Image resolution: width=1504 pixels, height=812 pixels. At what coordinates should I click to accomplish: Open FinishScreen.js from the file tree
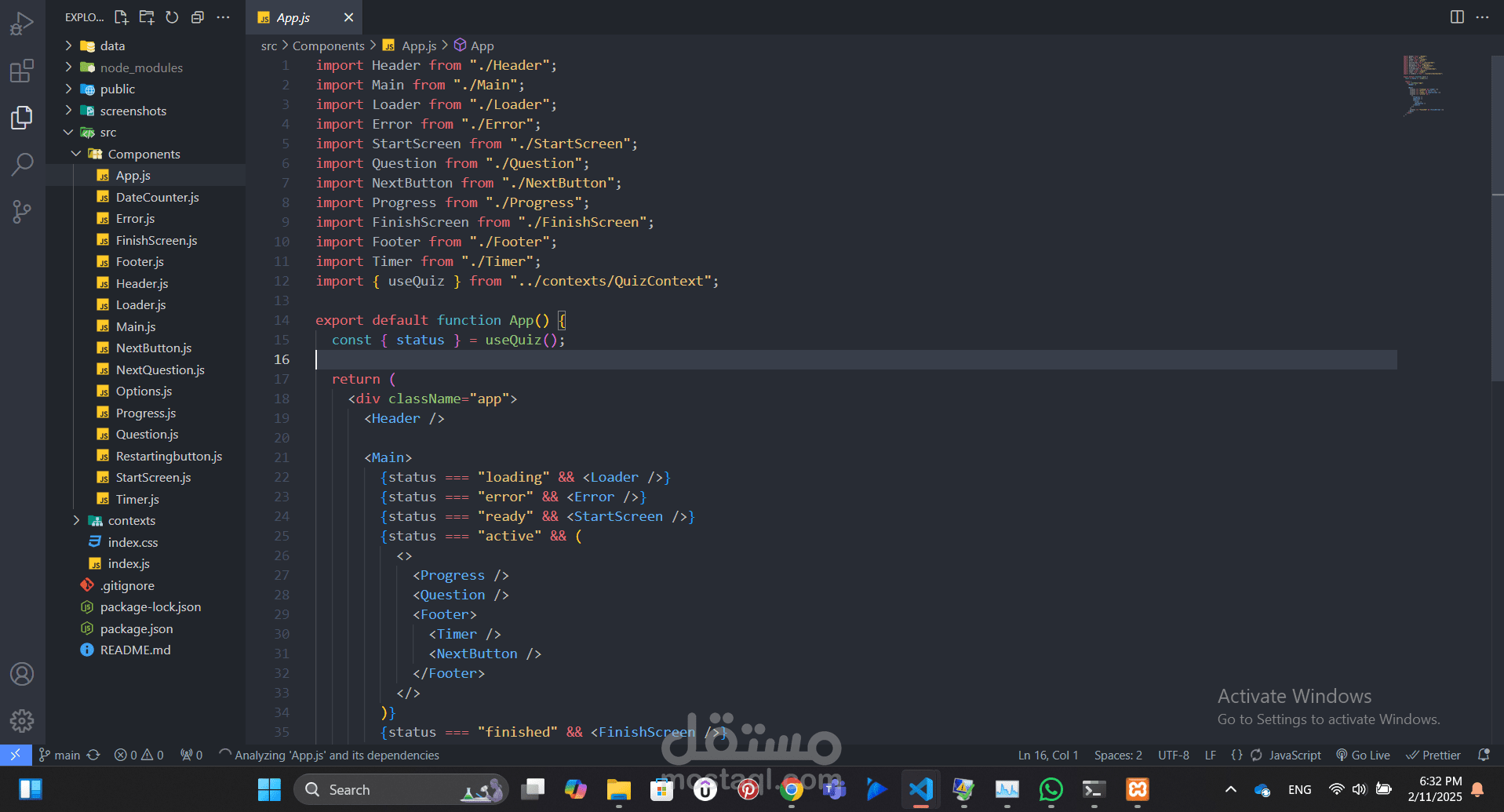point(156,240)
